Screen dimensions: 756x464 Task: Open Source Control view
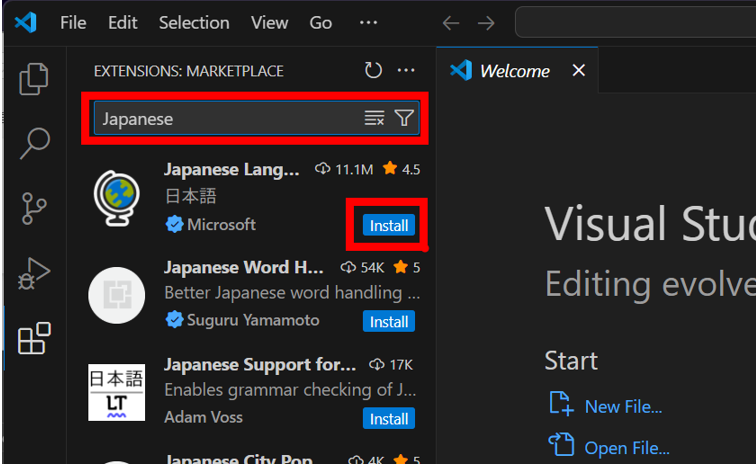coord(34,208)
